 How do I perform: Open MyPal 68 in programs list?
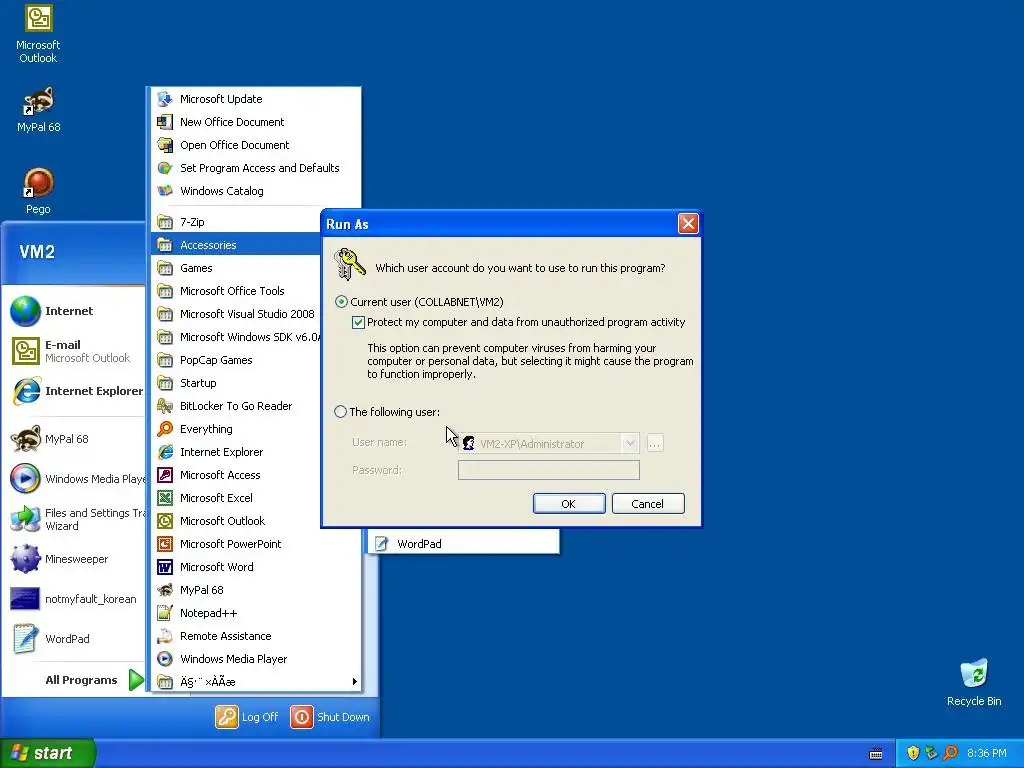click(x=257, y=590)
